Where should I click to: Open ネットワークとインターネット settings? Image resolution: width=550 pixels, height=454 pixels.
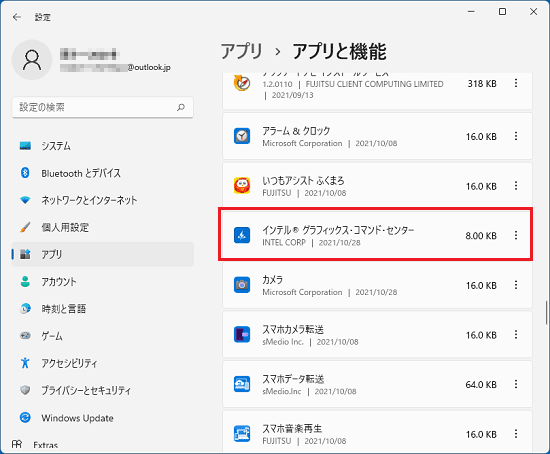[102, 200]
